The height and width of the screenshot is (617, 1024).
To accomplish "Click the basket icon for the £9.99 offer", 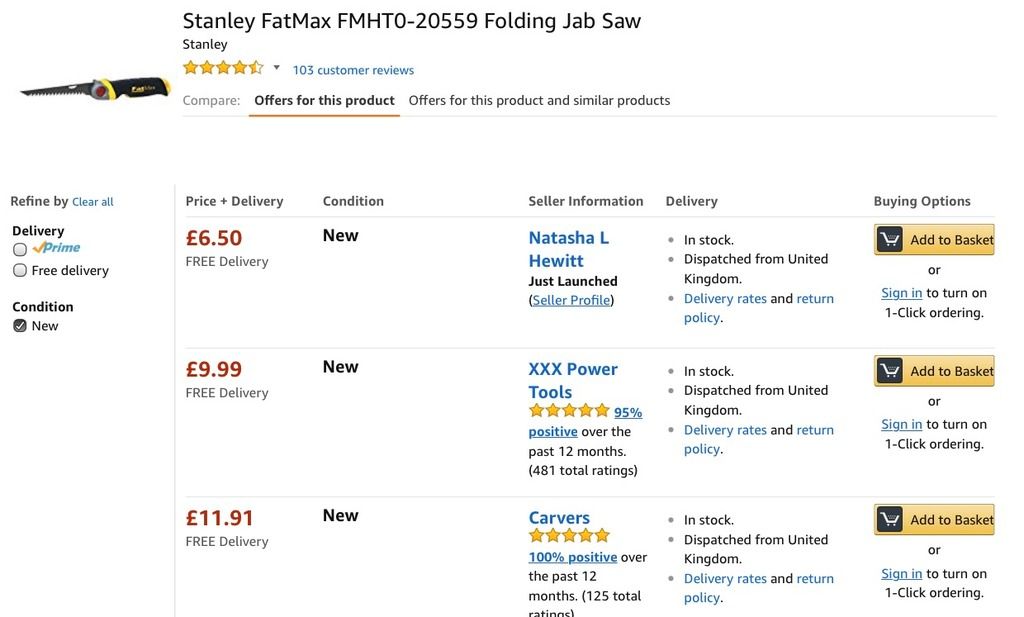I will (x=889, y=371).
